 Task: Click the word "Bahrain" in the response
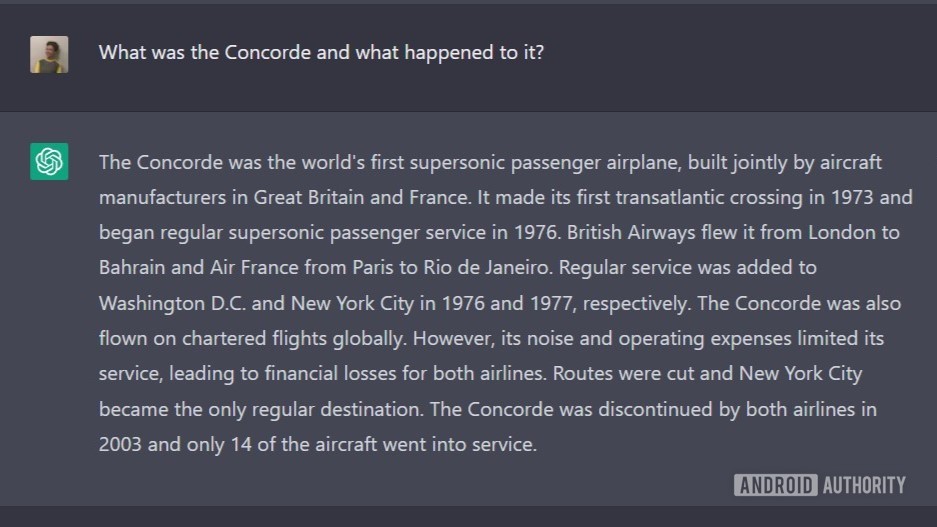point(134,268)
